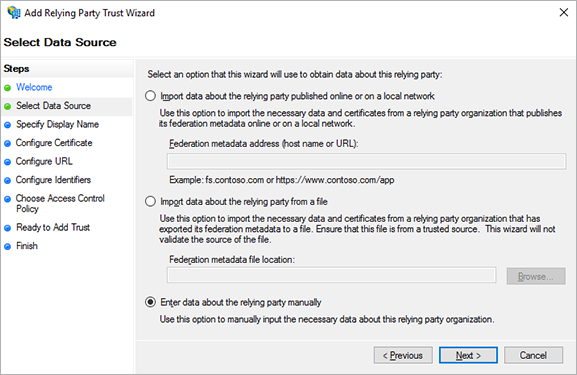The image size is (577, 375).
Task: Select import data from a file radio button
Action: pyautogui.click(x=150, y=202)
